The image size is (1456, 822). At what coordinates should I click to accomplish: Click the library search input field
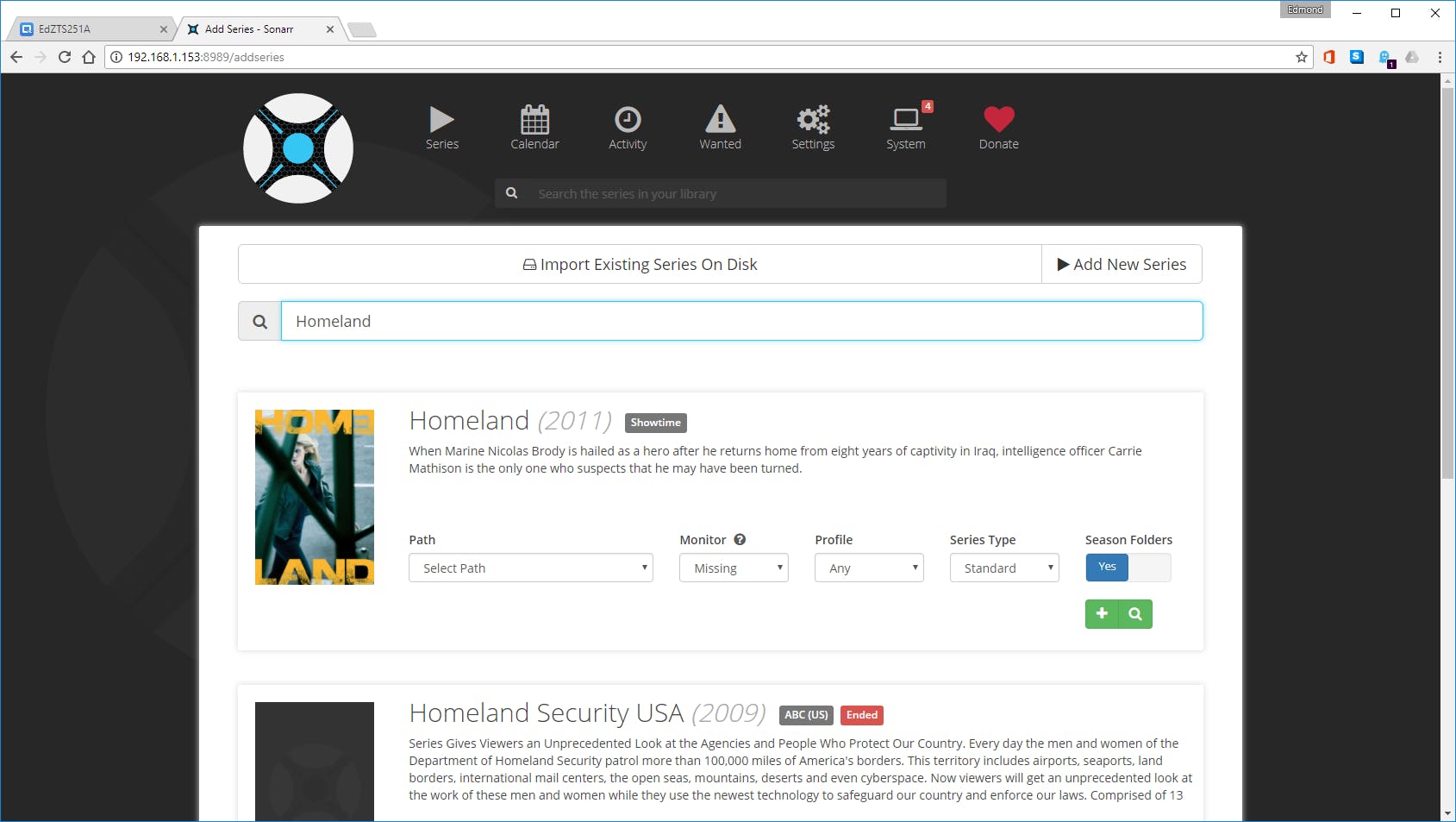(736, 193)
